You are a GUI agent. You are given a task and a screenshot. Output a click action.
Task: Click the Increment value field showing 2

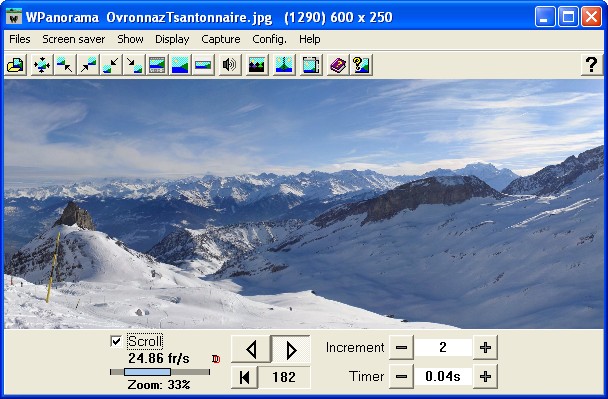coord(443,347)
